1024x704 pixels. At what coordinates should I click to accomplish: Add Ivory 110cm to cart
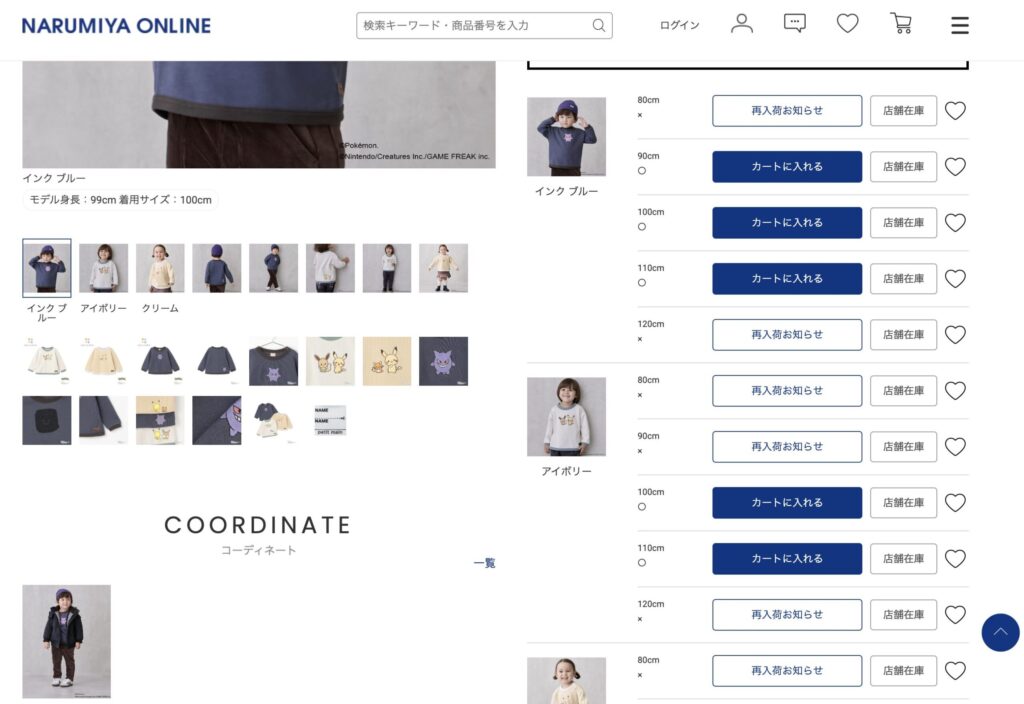pyautogui.click(x=787, y=558)
